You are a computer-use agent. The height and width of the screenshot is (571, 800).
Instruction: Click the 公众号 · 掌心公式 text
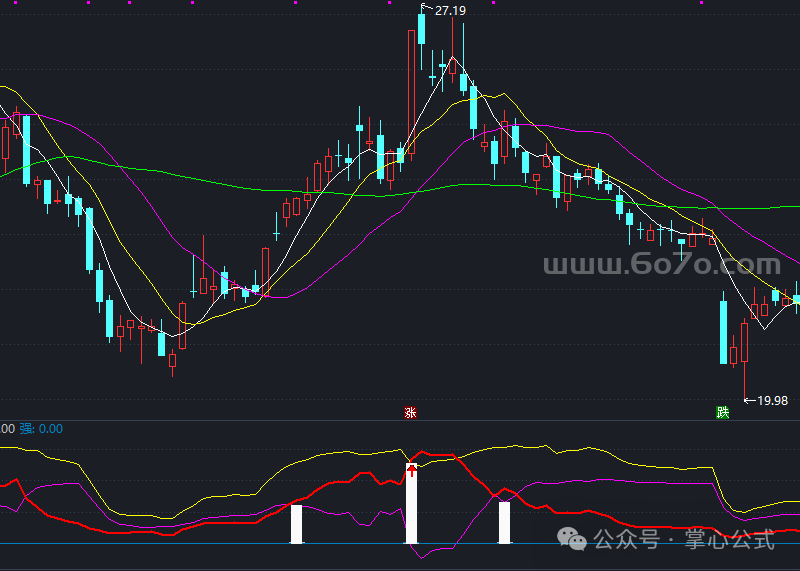point(684,541)
